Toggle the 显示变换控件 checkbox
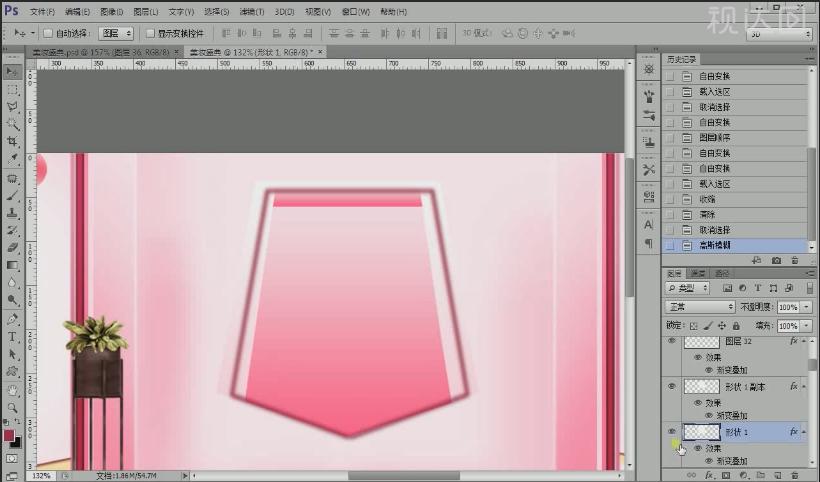820x482 pixels. [x=150, y=33]
